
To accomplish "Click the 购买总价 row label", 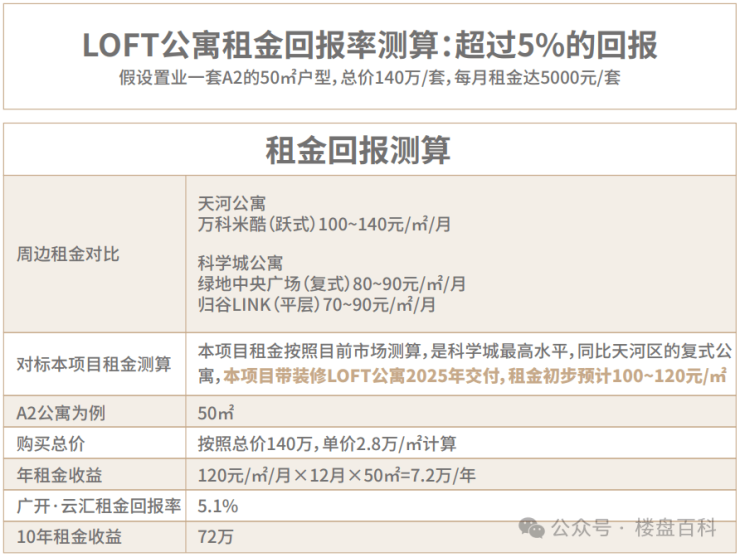I will pyautogui.click(x=51, y=443).
